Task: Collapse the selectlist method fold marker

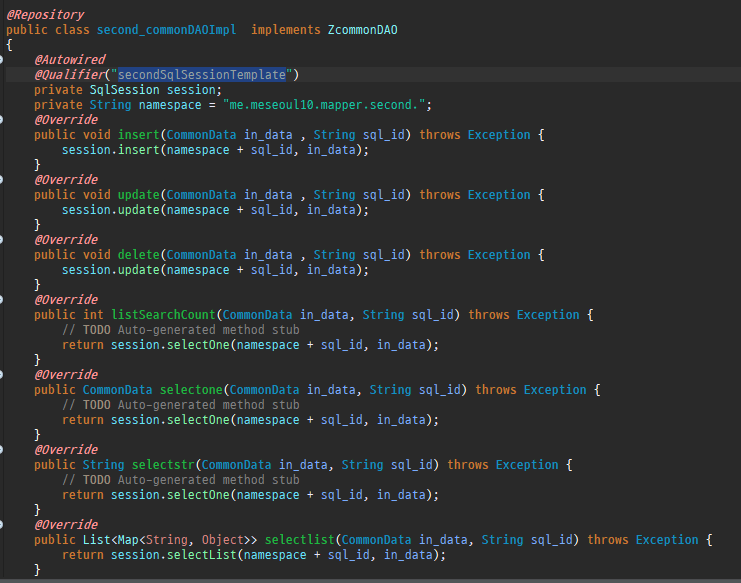Action: click(1, 525)
